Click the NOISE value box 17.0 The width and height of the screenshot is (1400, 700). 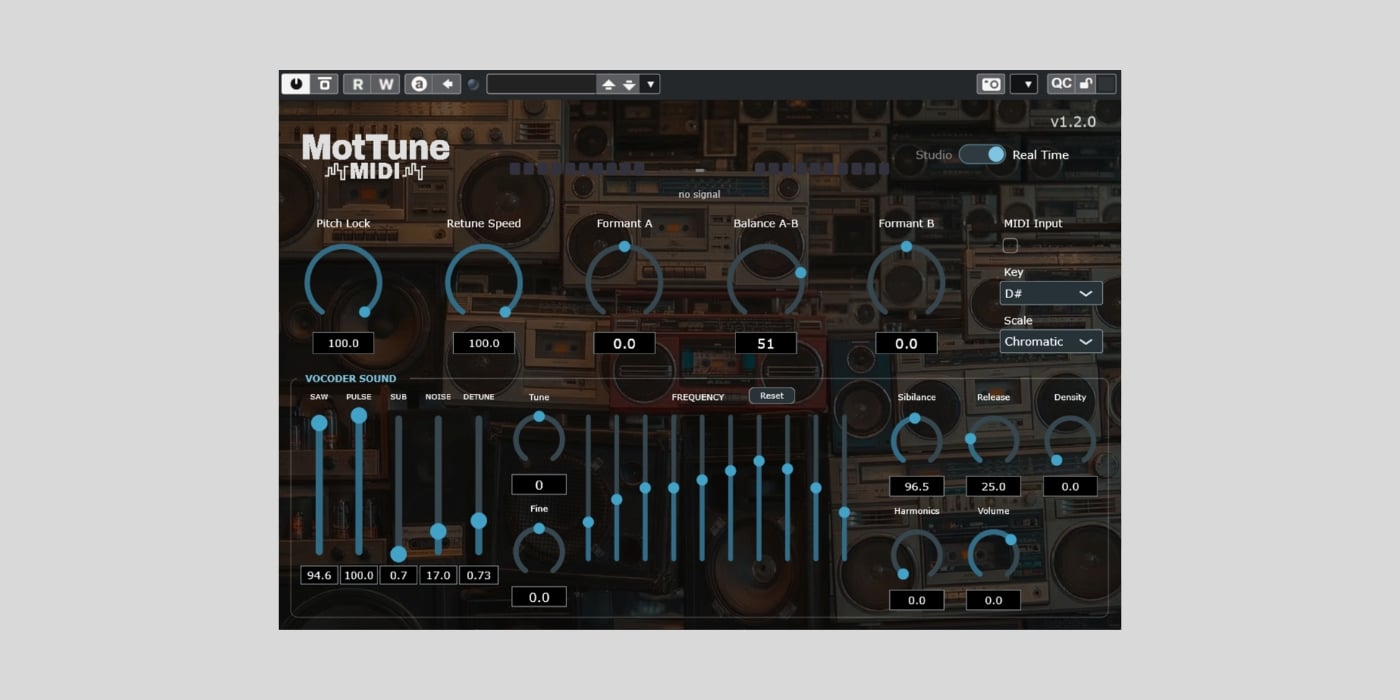coord(438,575)
